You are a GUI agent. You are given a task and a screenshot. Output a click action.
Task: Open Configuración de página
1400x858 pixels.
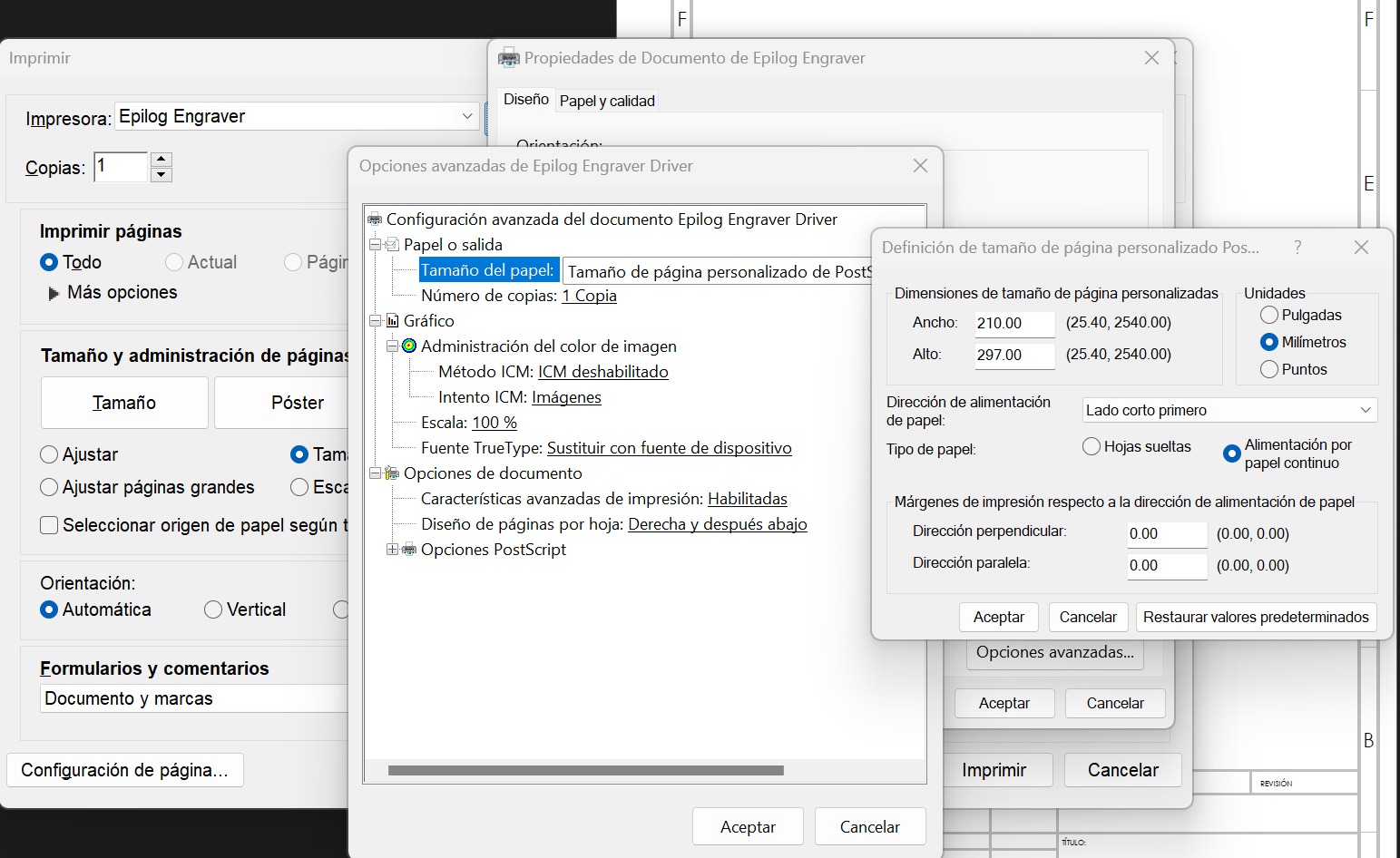[125, 770]
